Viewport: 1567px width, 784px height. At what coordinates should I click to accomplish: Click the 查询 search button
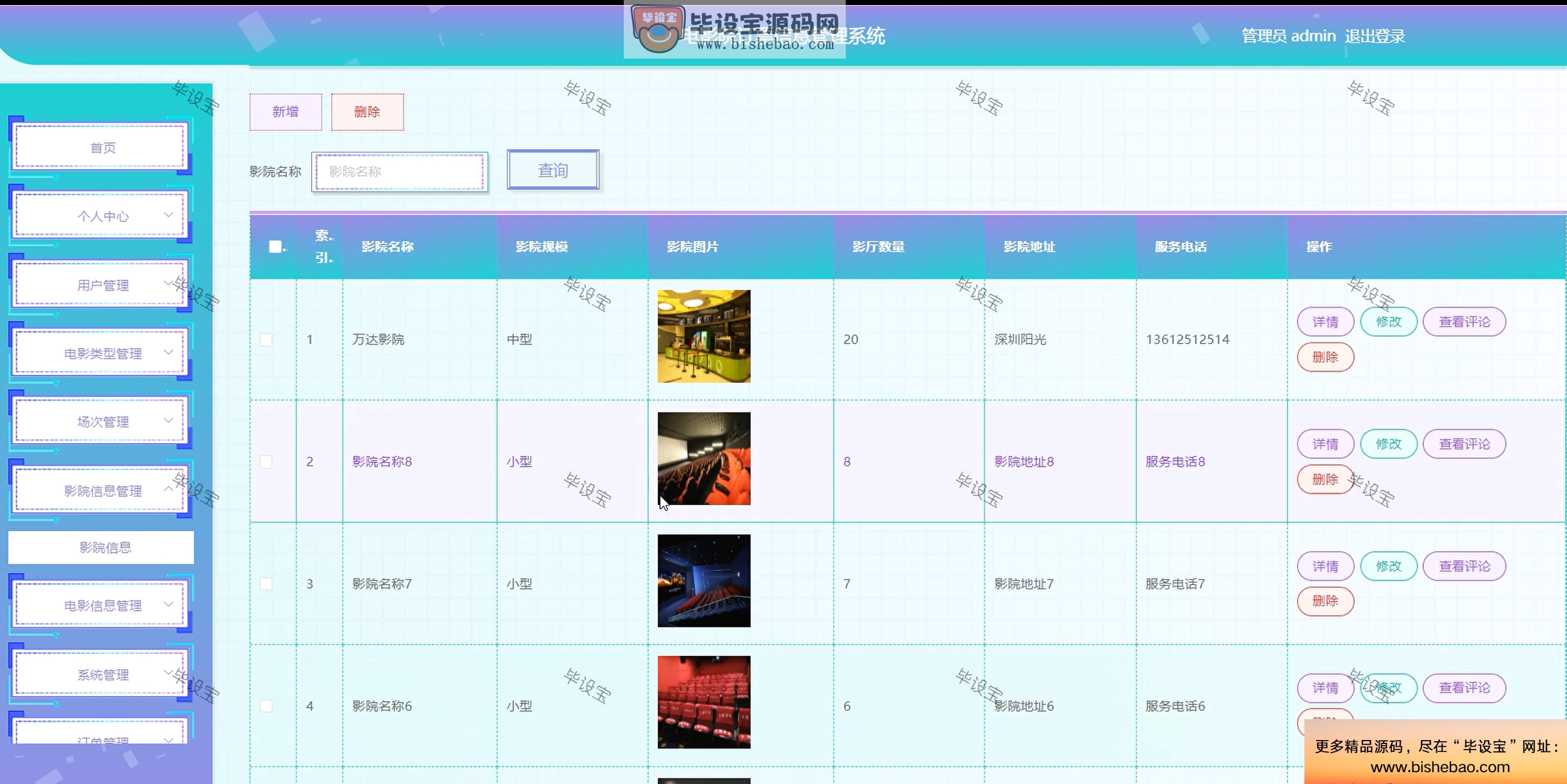(553, 170)
